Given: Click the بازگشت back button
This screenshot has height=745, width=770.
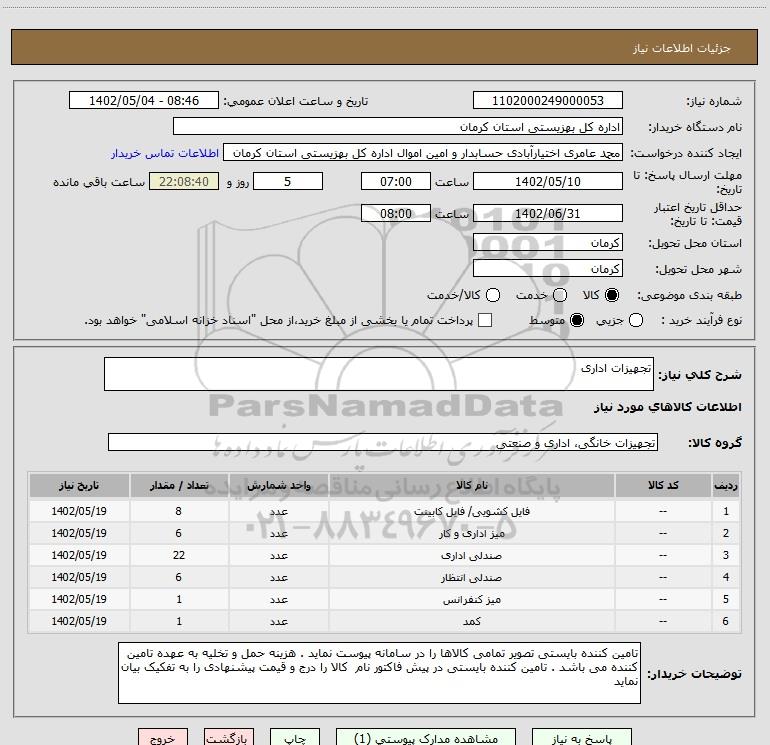Looking at the screenshot, I should pos(229,738).
